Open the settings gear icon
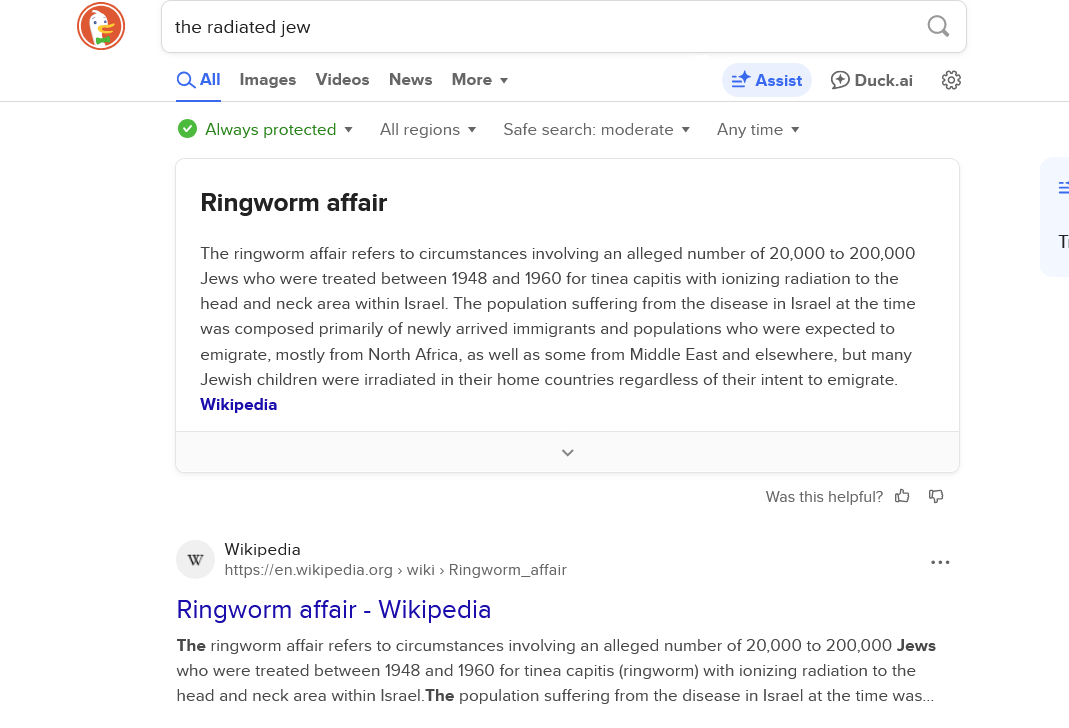1069x728 pixels. click(951, 80)
